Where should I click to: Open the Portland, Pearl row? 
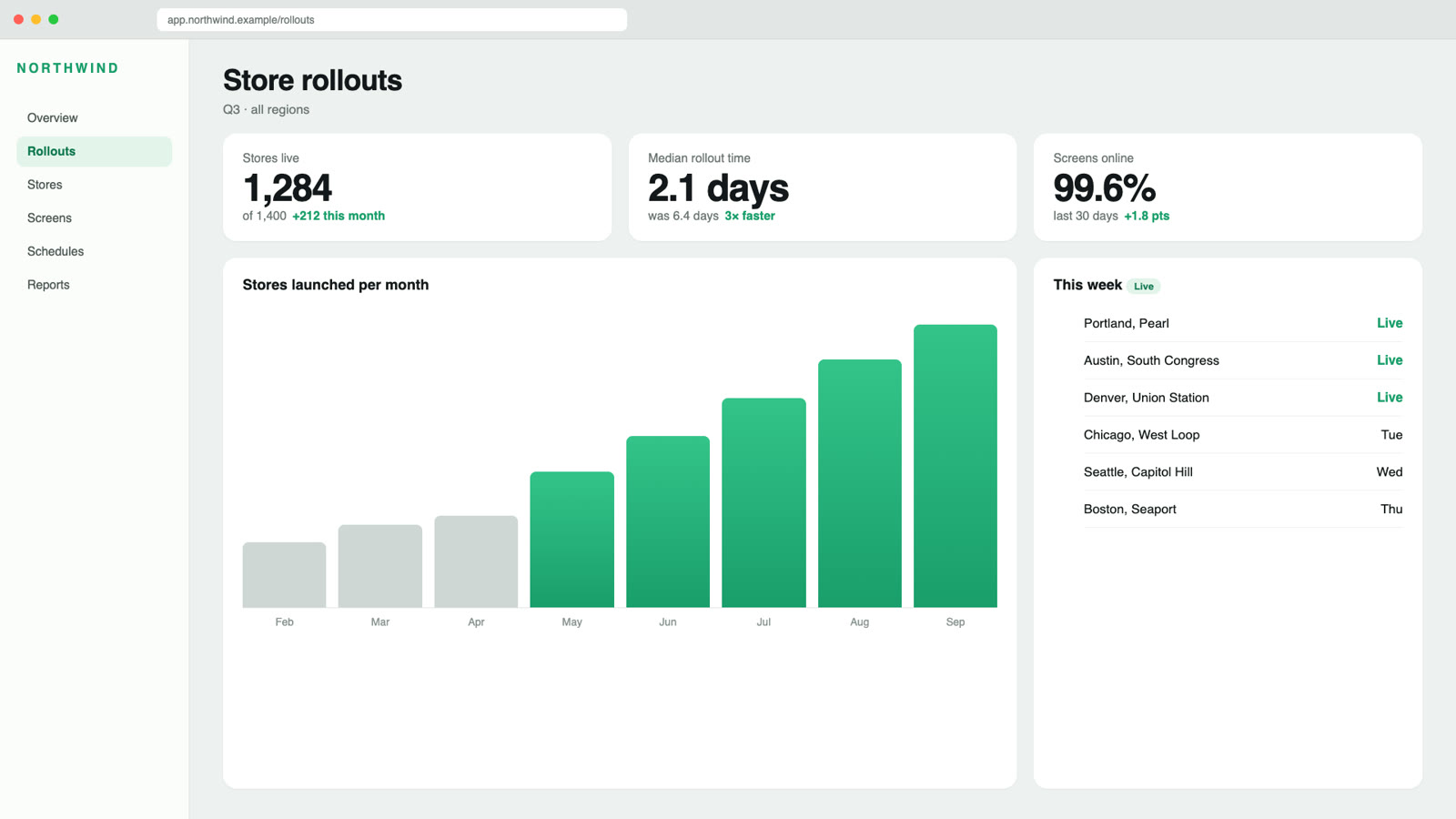[1243, 323]
